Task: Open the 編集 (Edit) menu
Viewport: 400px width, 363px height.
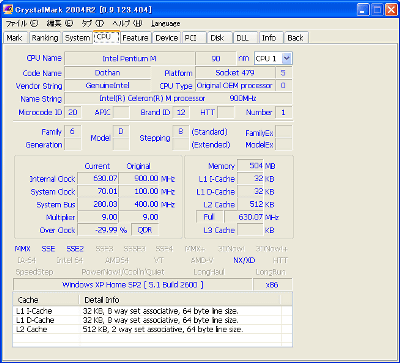Action: pyautogui.click(x=59, y=24)
